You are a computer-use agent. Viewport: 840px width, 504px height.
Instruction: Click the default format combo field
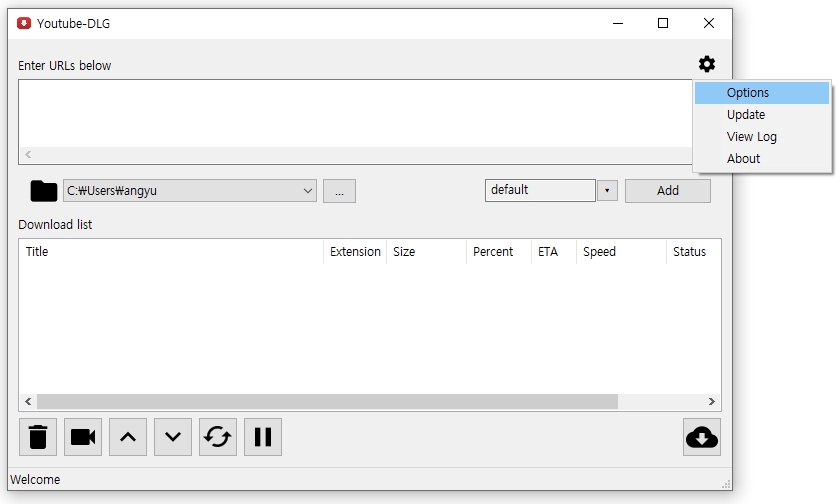[540, 190]
